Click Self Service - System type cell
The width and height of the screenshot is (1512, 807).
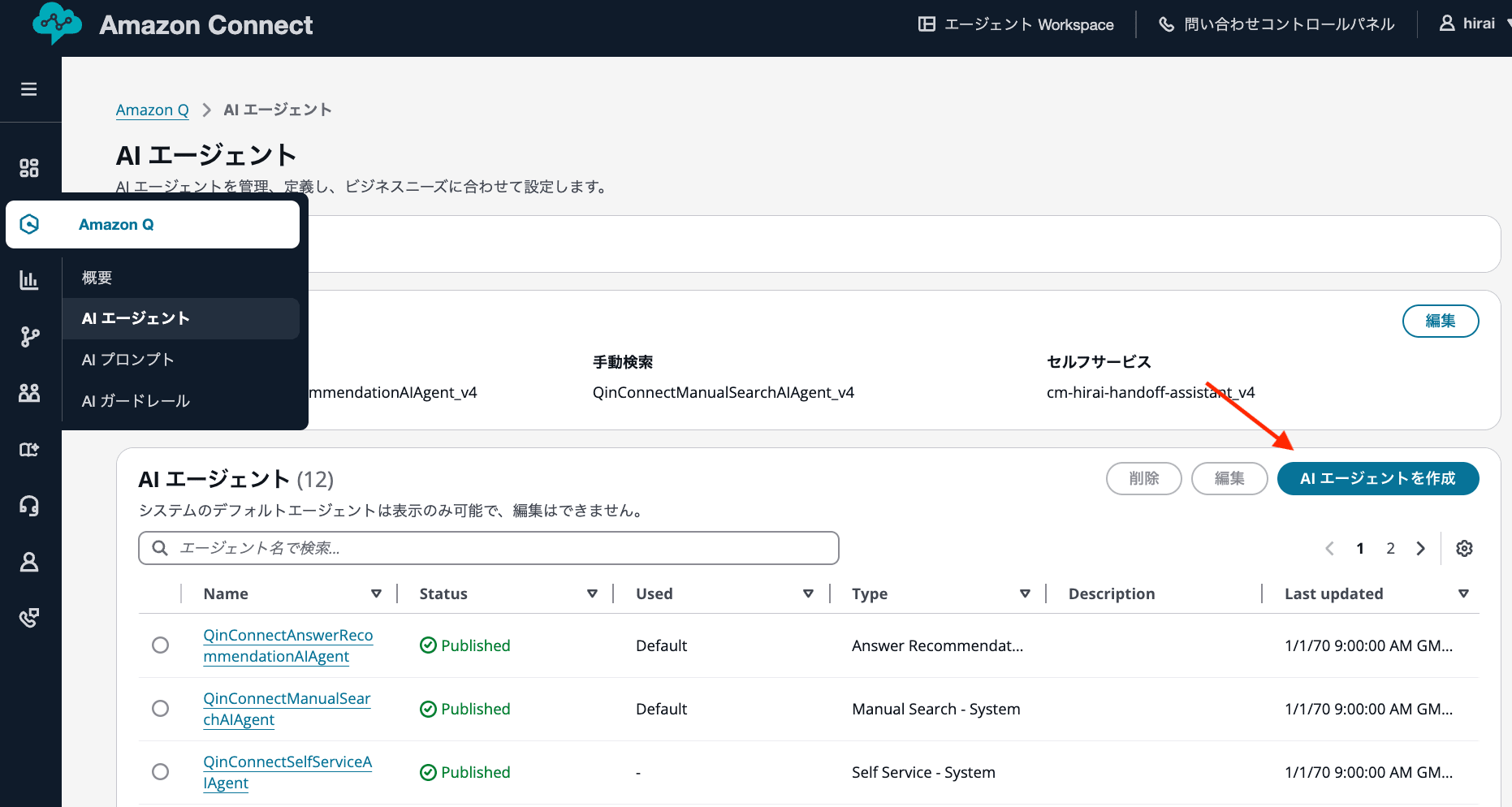[923, 772]
